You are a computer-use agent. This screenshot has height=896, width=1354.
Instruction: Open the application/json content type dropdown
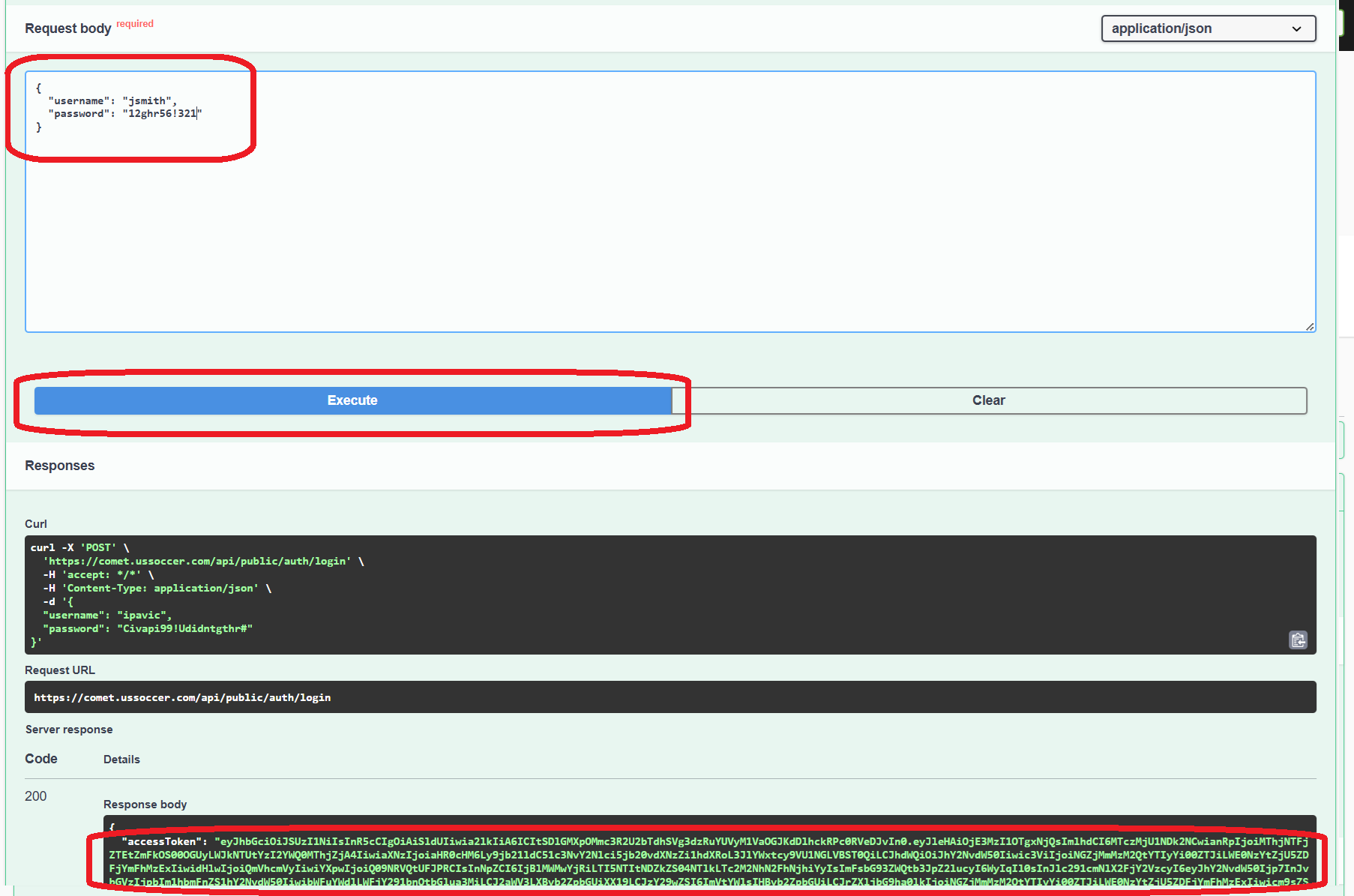pos(1208,28)
